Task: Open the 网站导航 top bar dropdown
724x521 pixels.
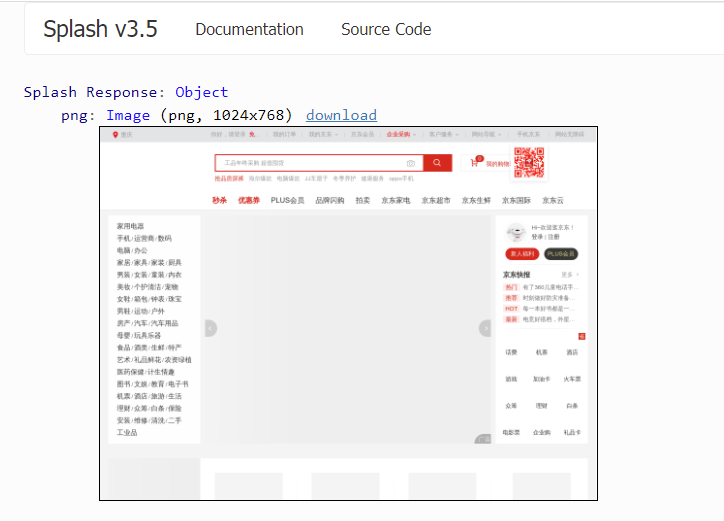Action: point(486,134)
